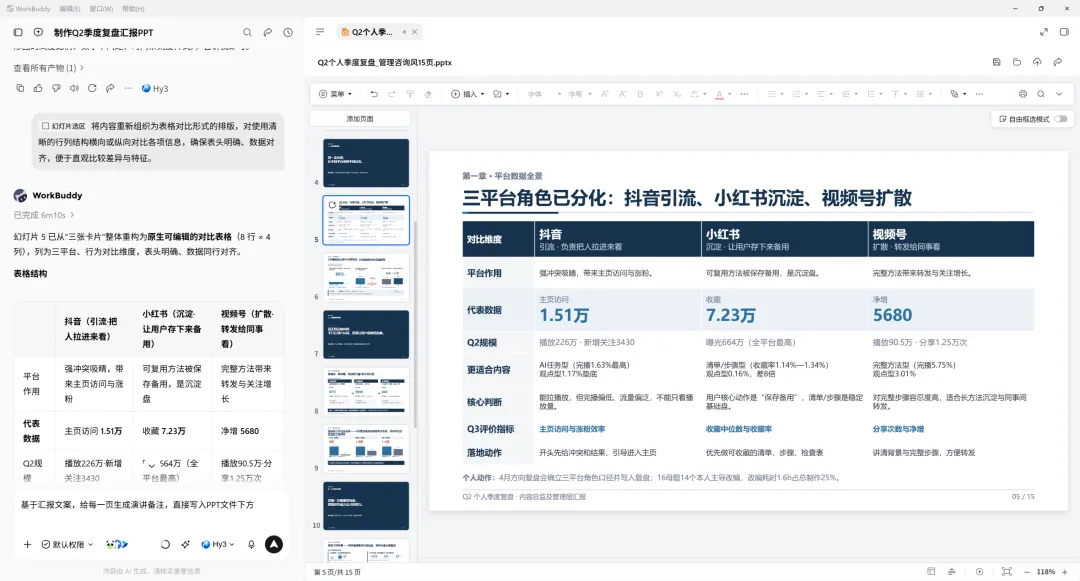
Task: Print the presentation
Action: [1023, 94]
